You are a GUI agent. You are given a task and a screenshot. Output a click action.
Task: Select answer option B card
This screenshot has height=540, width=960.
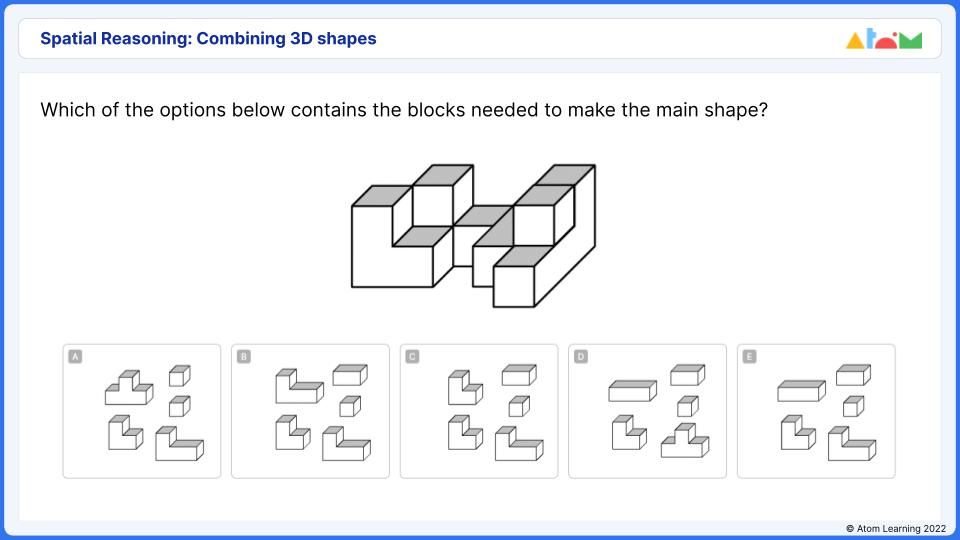coord(310,411)
